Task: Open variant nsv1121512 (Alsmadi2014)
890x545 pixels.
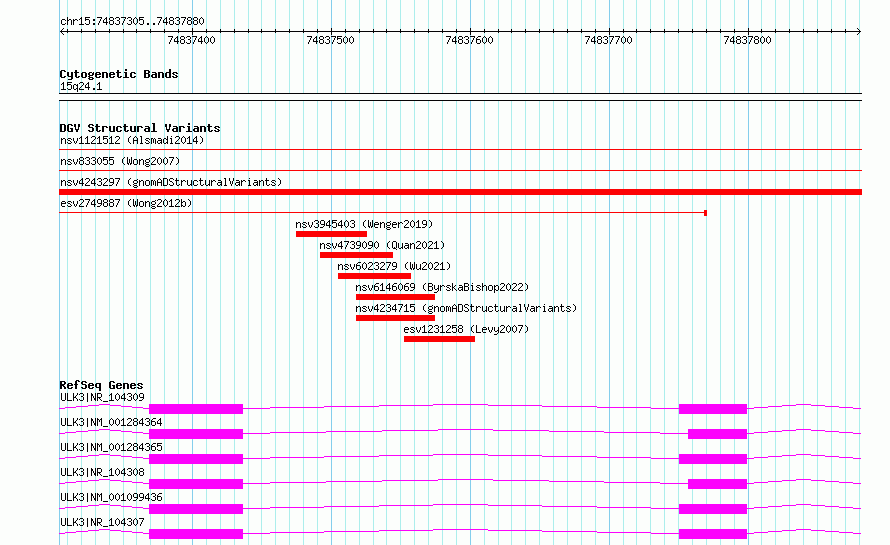Action: (x=132, y=140)
